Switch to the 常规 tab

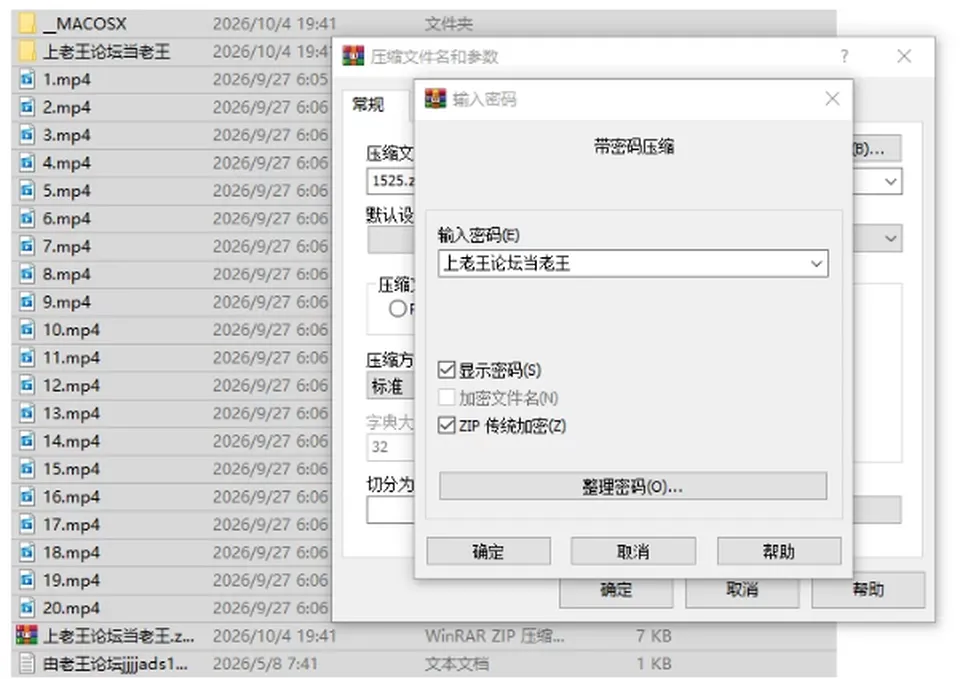point(369,105)
